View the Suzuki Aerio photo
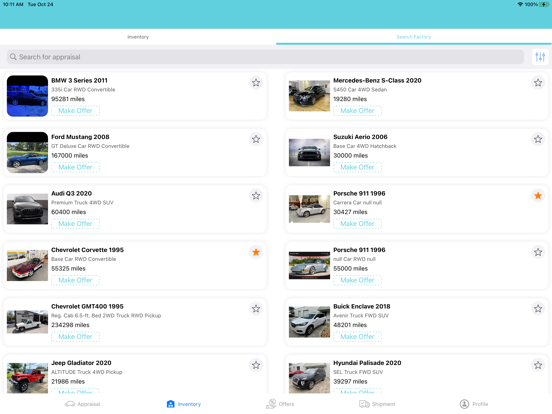This screenshot has height=414, width=552. (309, 152)
